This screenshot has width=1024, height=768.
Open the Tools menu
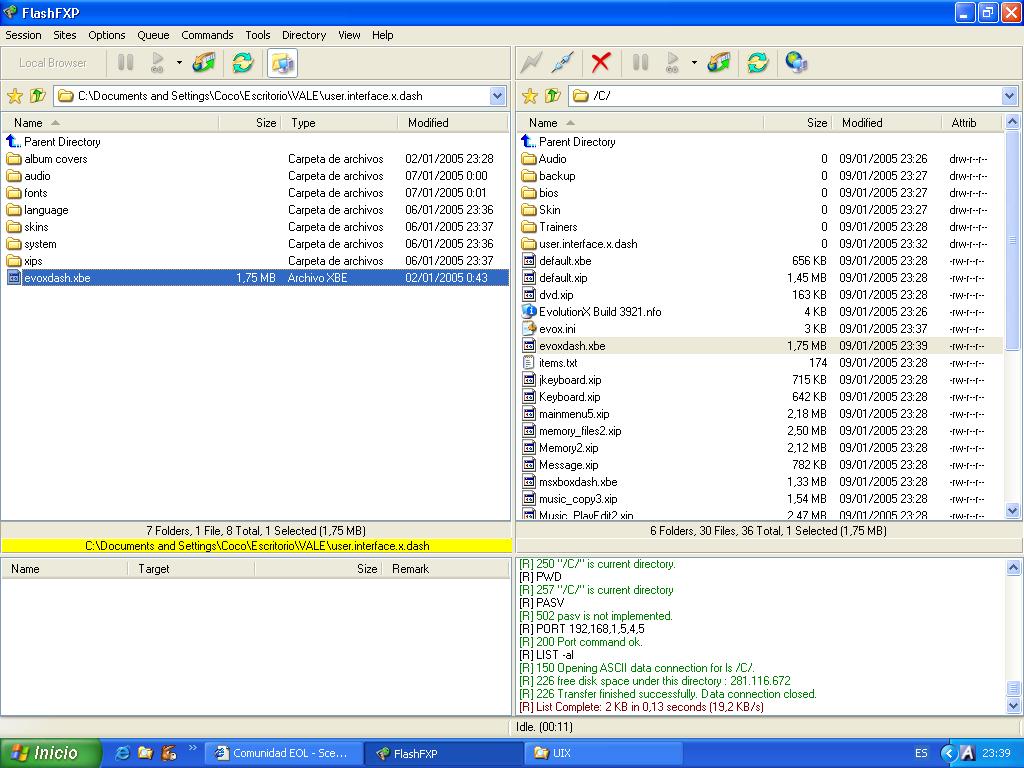pos(258,35)
